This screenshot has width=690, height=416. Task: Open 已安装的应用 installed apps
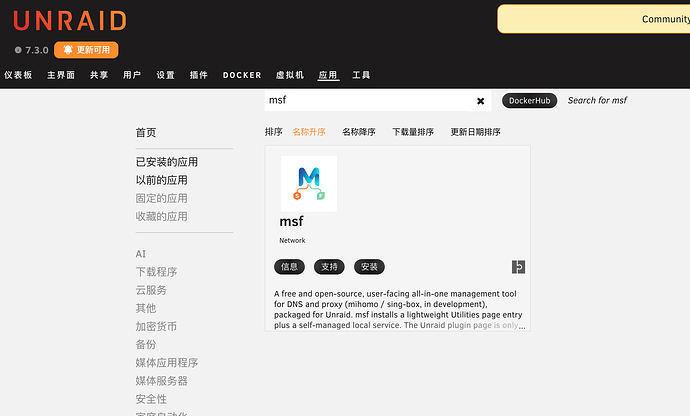(x=167, y=162)
